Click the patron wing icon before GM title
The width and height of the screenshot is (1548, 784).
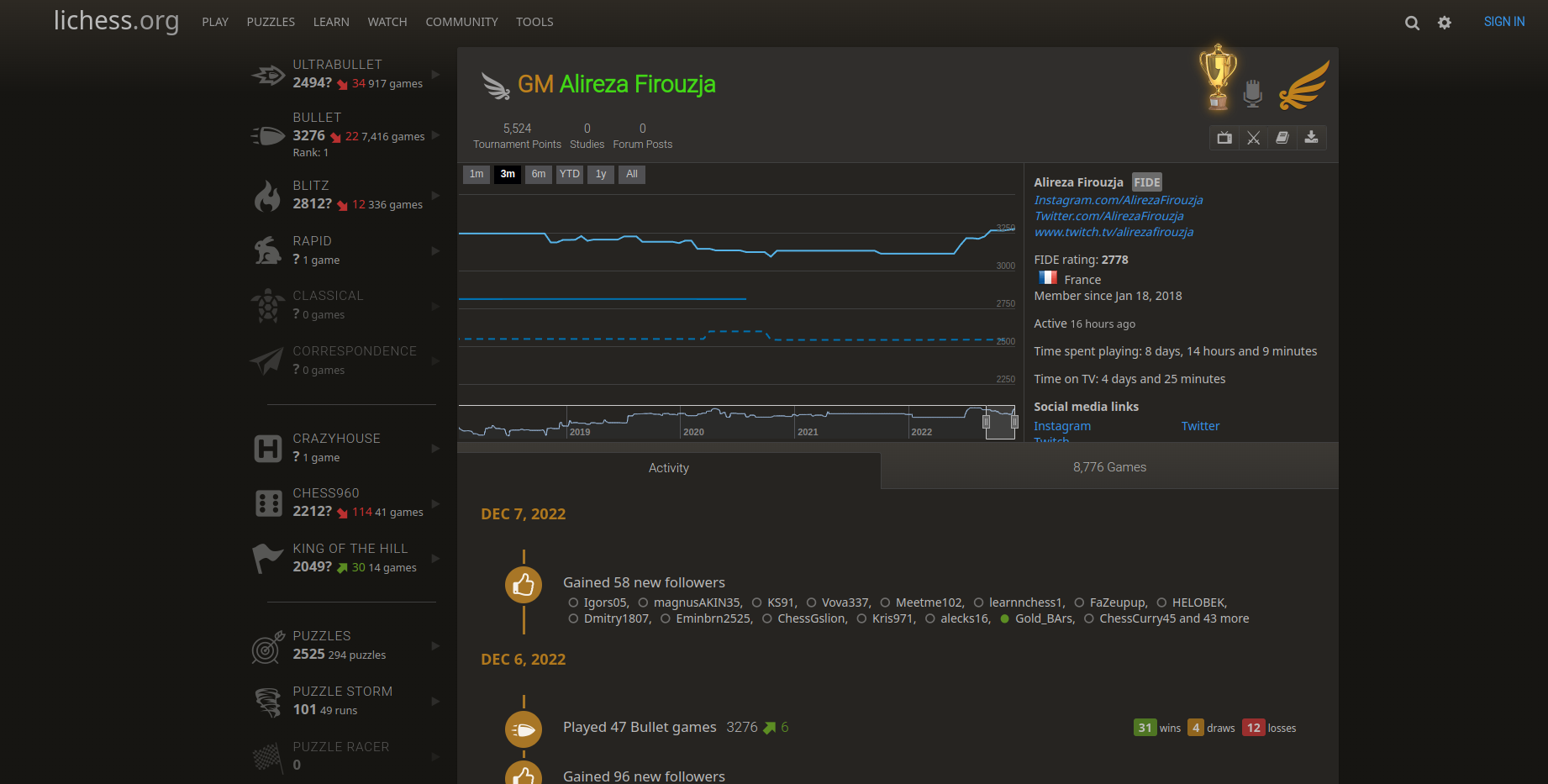coord(496,85)
